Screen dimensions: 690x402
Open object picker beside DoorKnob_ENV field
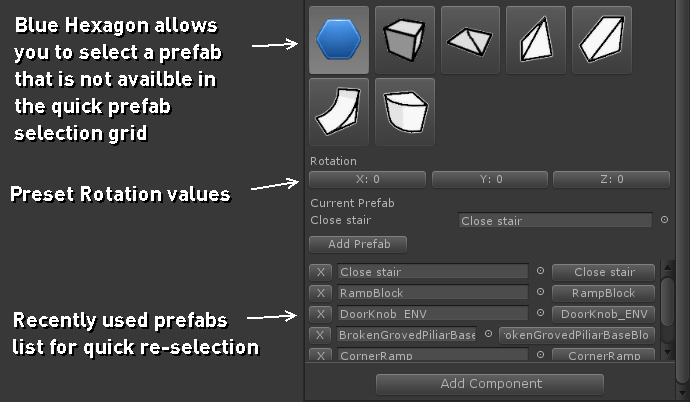click(540, 313)
